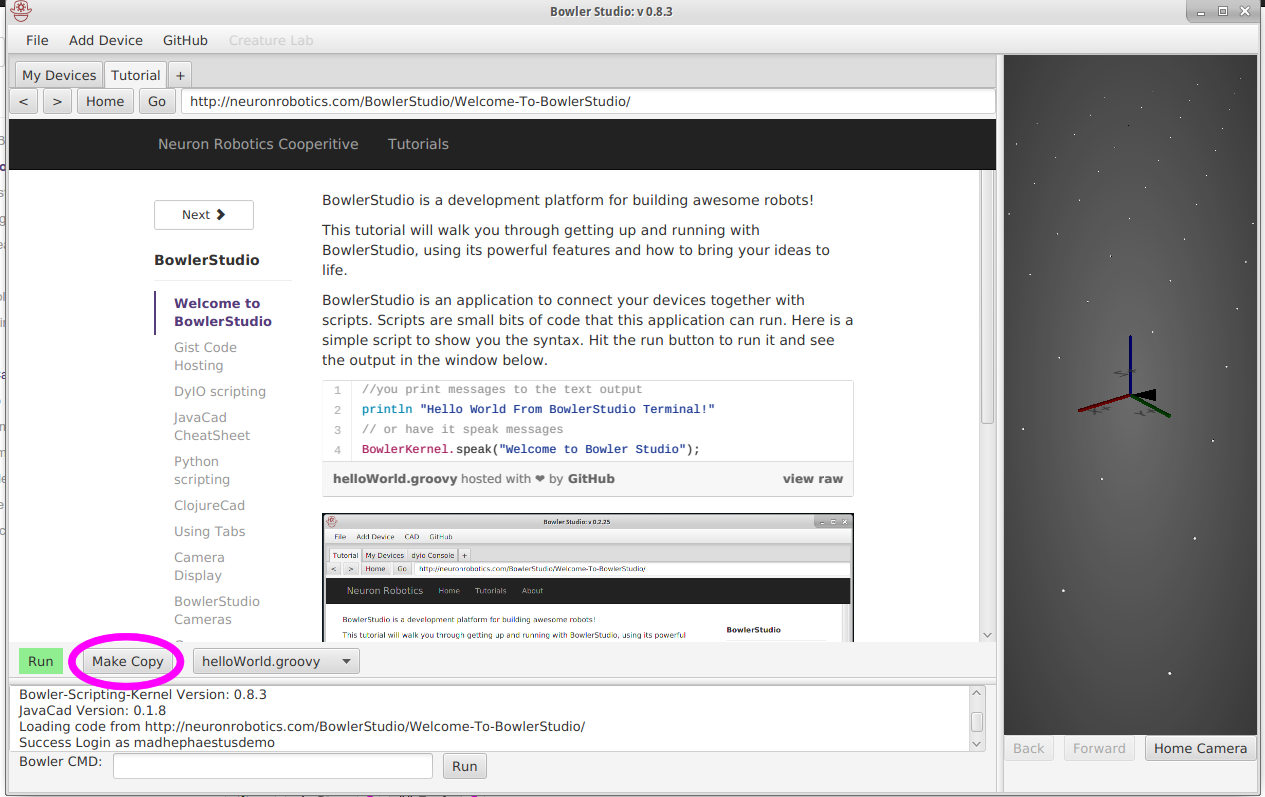Open the Gist Code Hosting tutorial
Image resolution: width=1265 pixels, height=797 pixels.
point(205,356)
